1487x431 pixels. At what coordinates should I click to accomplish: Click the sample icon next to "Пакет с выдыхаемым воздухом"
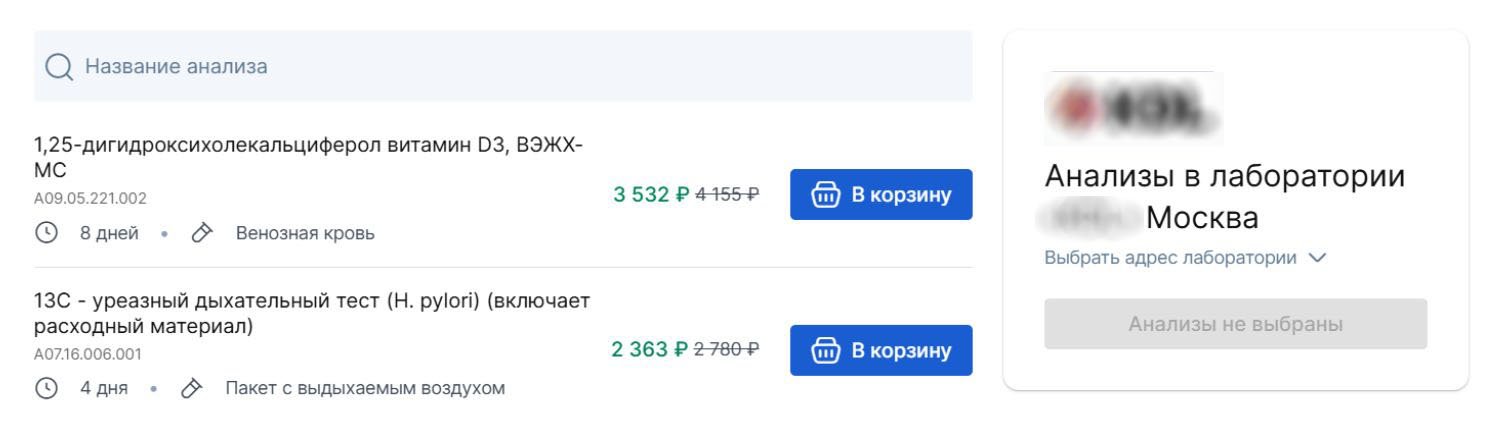click(191, 388)
